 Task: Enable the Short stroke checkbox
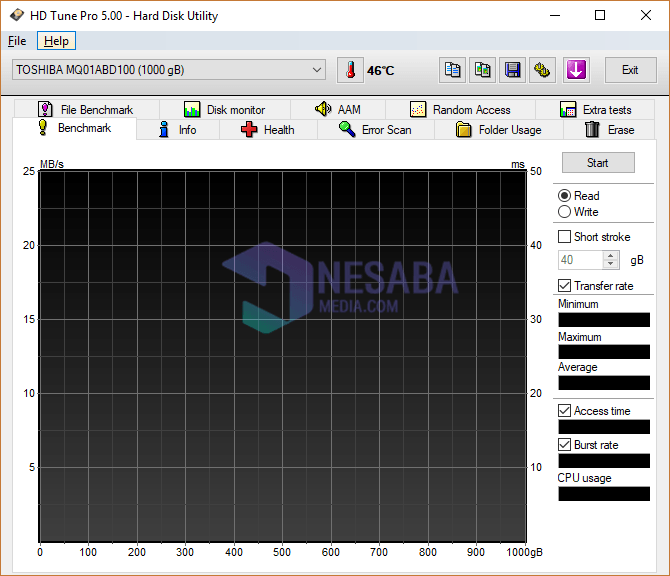pos(564,237)
